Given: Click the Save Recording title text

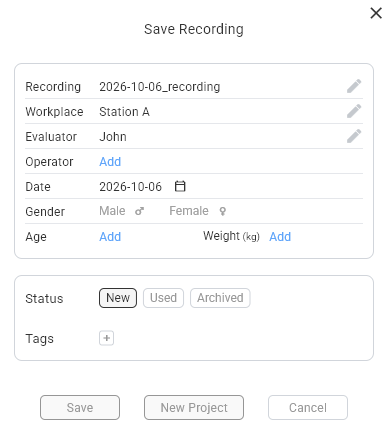Looking at the screenshot, I should [x=194, y=29].
